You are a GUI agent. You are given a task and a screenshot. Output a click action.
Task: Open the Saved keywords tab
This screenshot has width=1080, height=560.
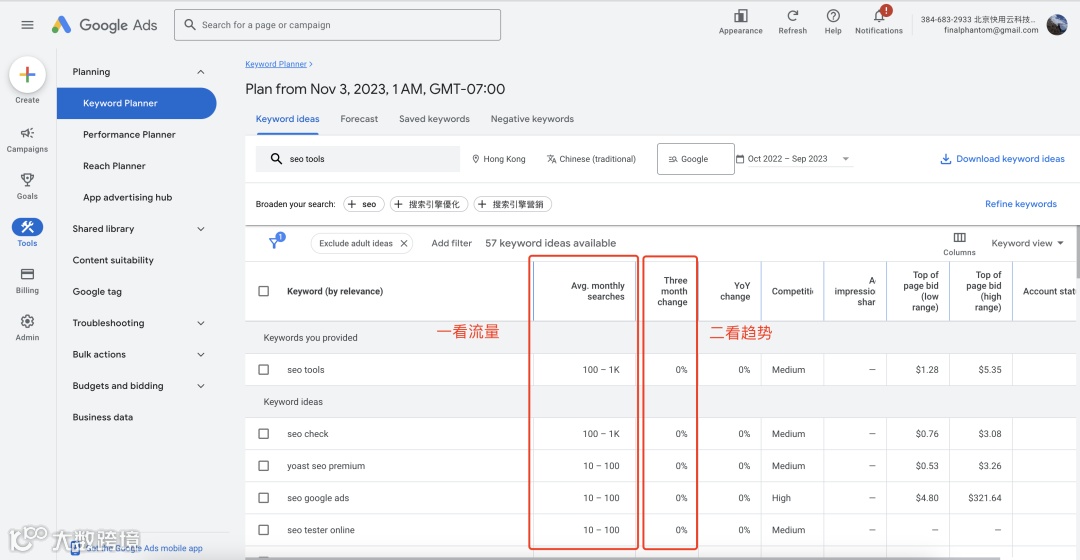[434, 119]
